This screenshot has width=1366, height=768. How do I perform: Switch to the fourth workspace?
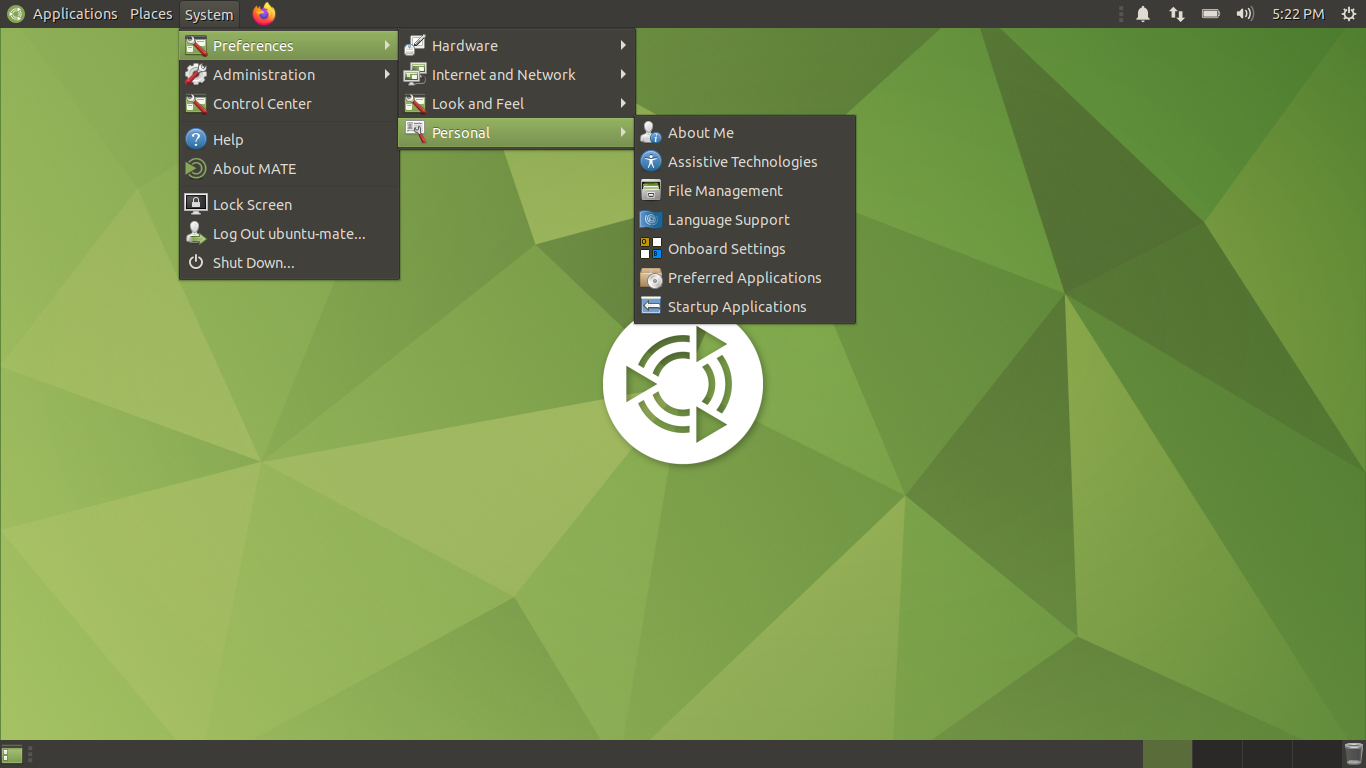1316,754
